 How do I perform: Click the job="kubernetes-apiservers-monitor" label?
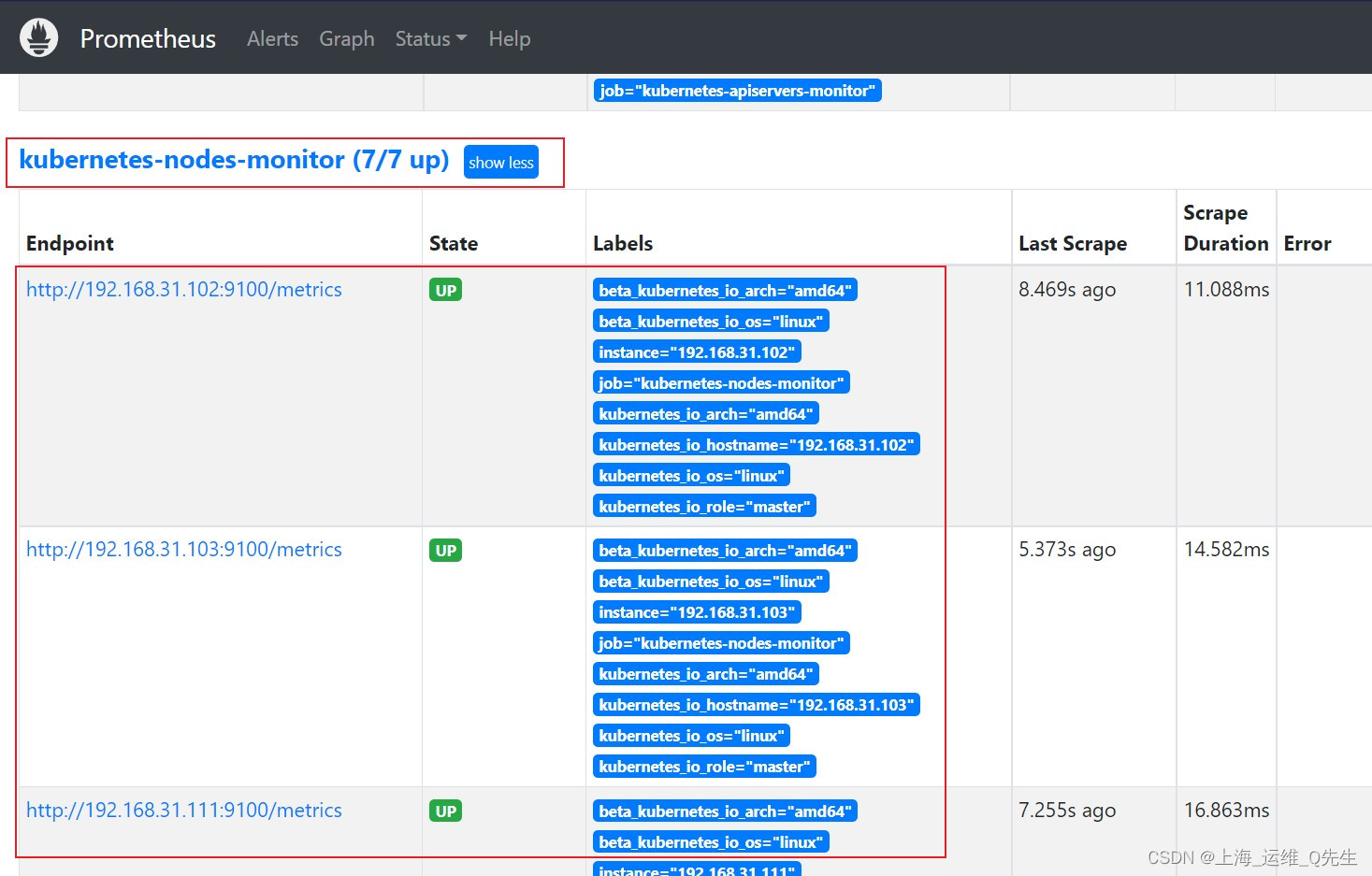tap(737, 91)
